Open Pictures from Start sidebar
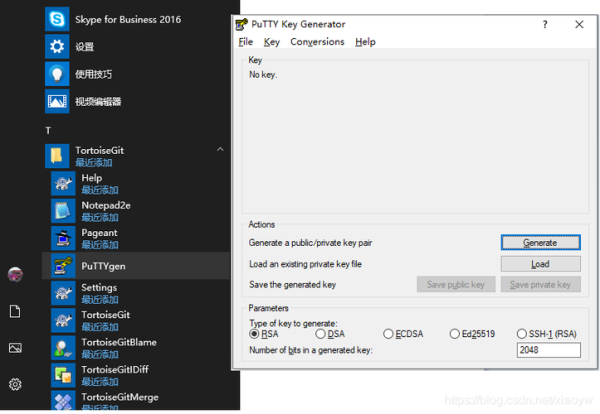 15,348
